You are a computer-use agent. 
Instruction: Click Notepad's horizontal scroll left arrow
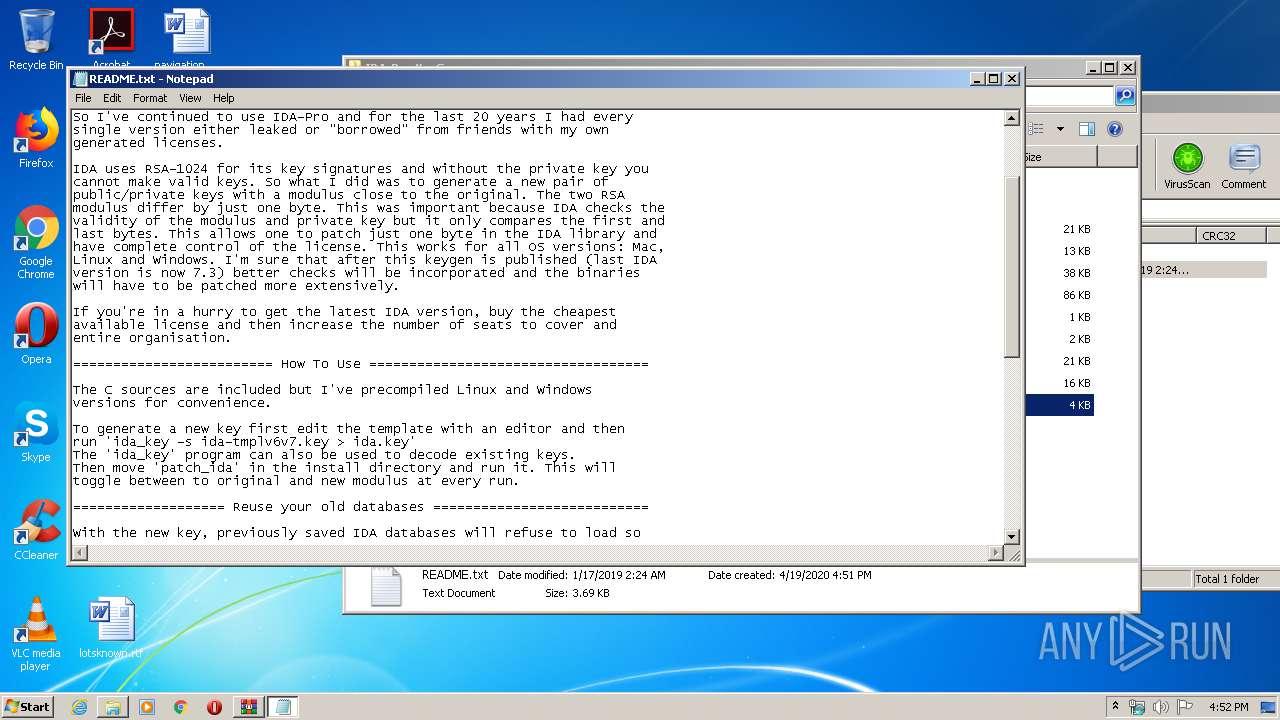(79, 553)
